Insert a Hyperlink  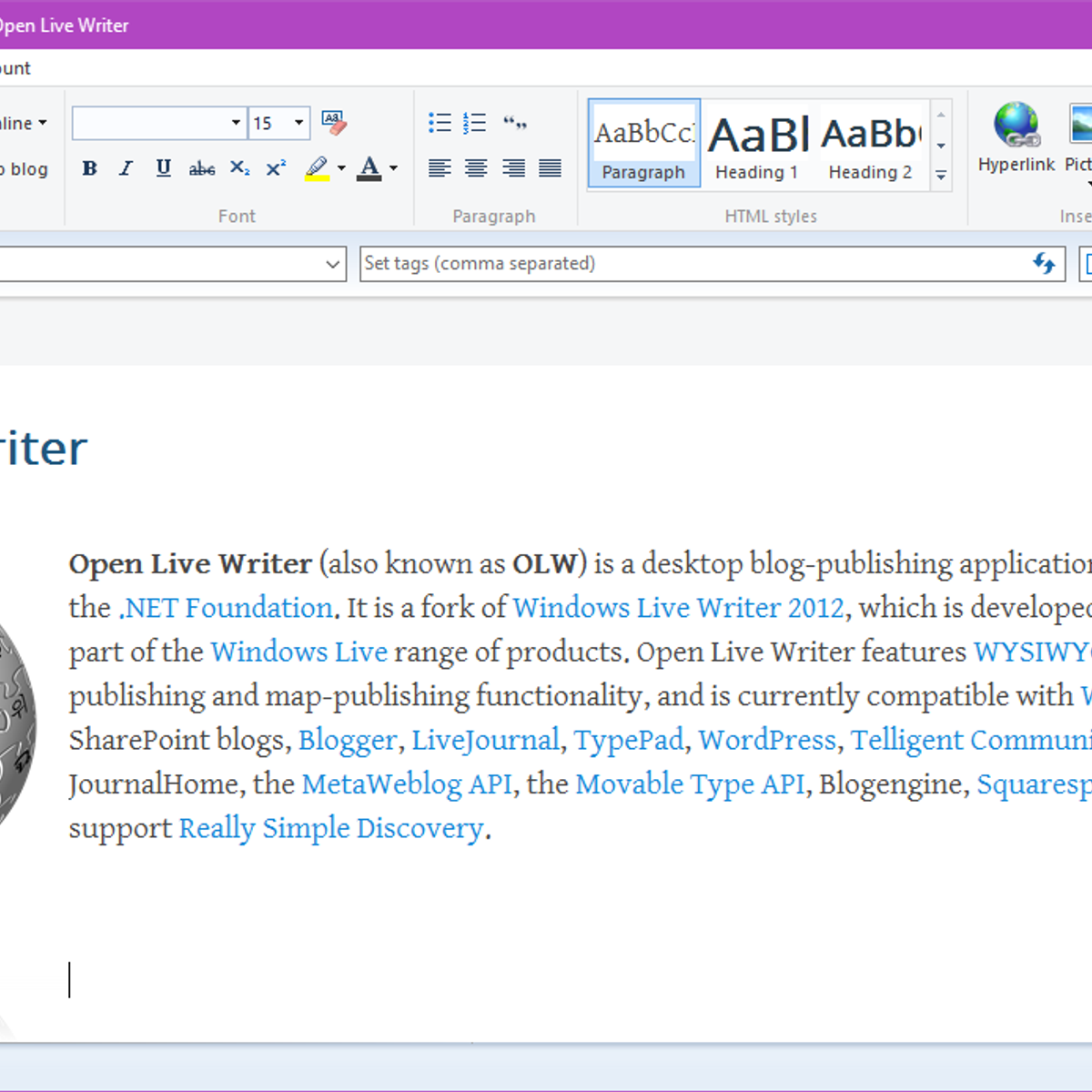1016,138
